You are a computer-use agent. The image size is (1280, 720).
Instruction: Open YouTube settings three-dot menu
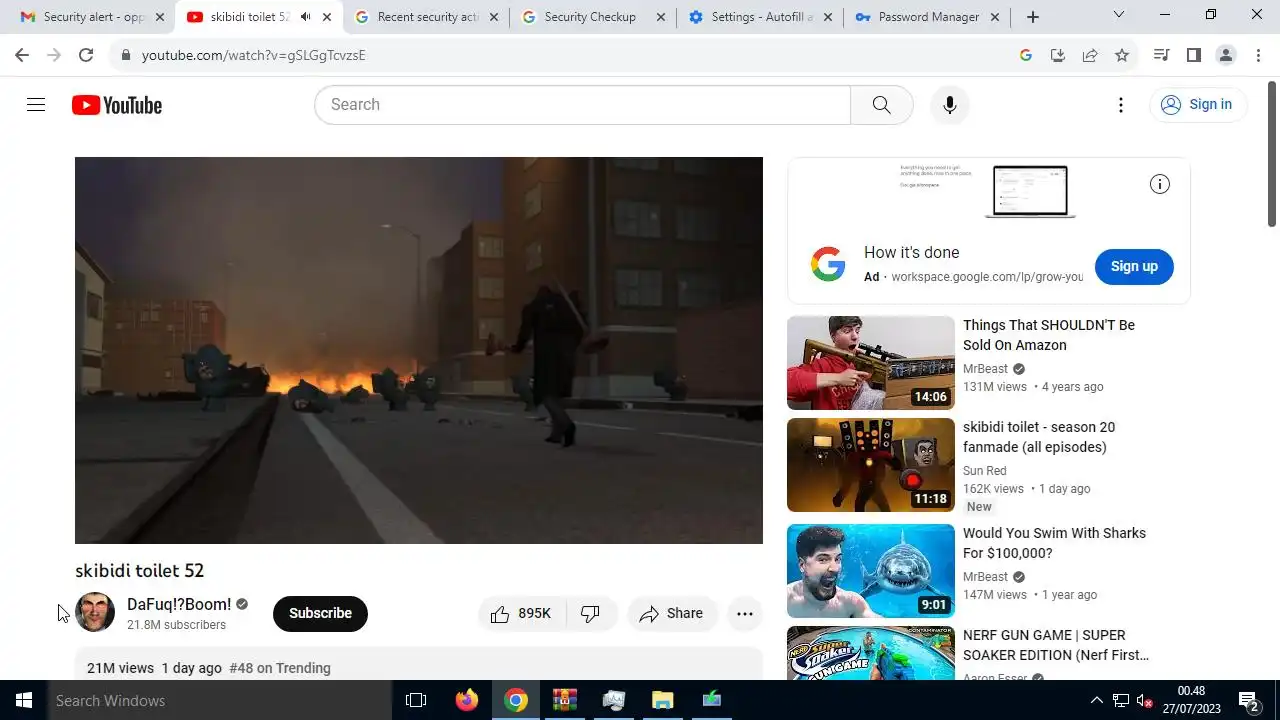coord(1121,105)
